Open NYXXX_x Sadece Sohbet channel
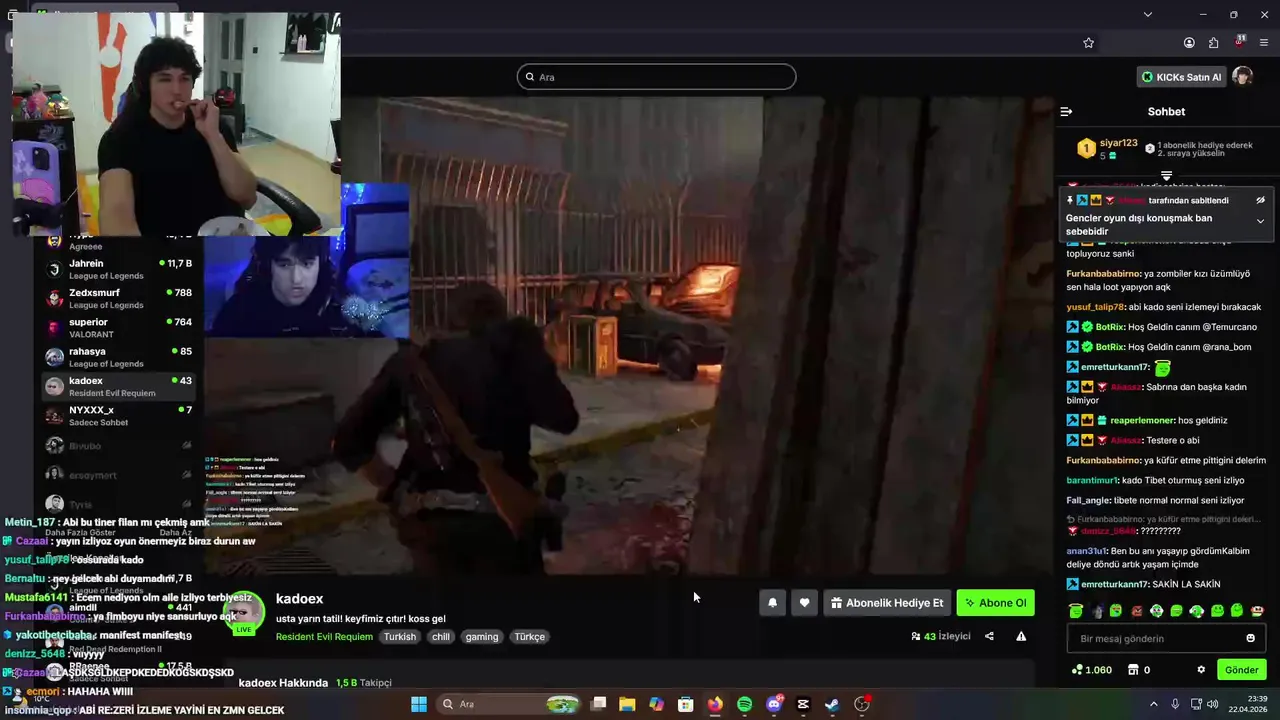The image size is (1280, 720). 118,415
